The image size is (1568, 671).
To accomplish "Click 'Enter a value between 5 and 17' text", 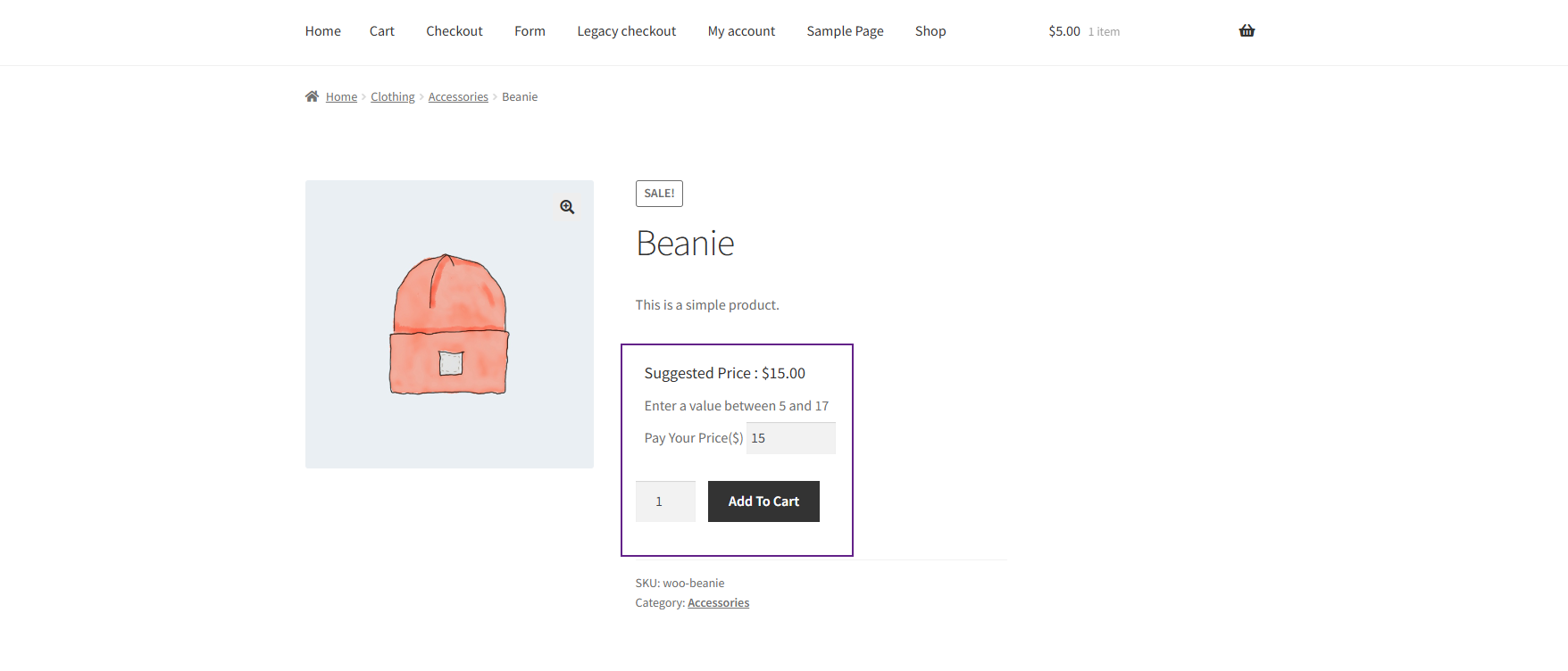I will coord(737,406).
